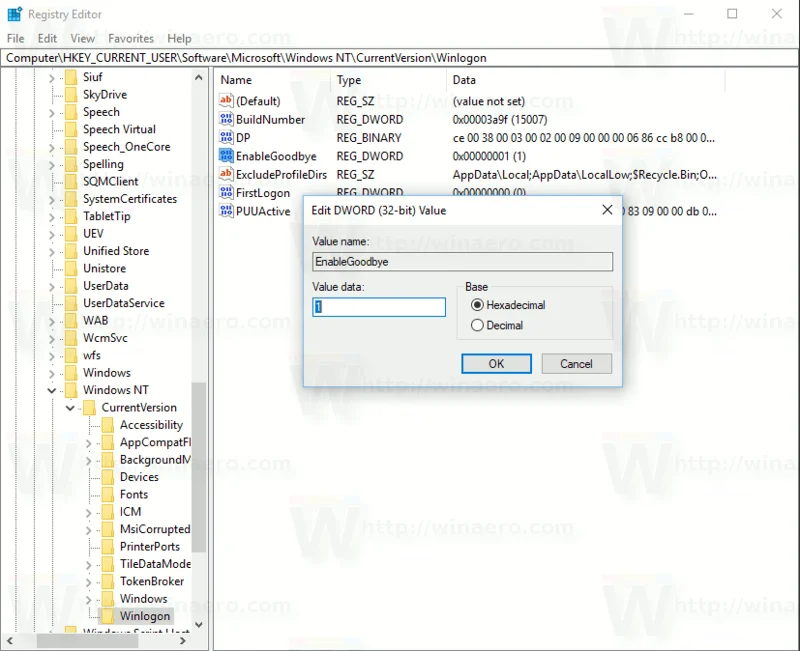
Task: Click the Speech folder icon
Action: (72, 112)
